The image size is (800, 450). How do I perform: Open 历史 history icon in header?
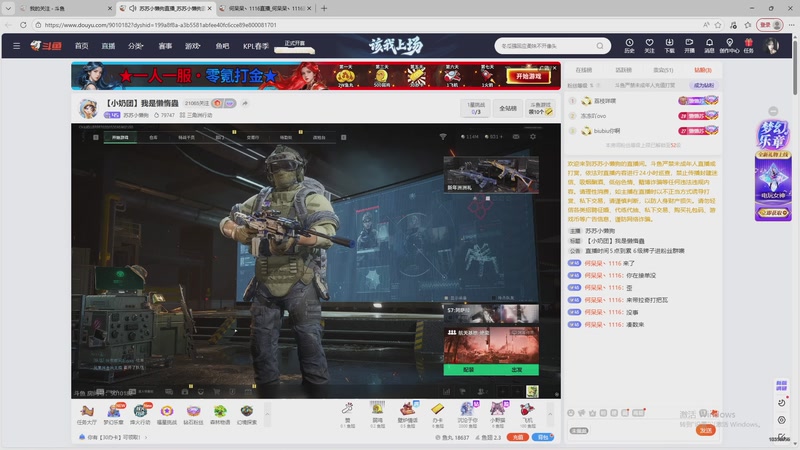(x=629, y=45)
